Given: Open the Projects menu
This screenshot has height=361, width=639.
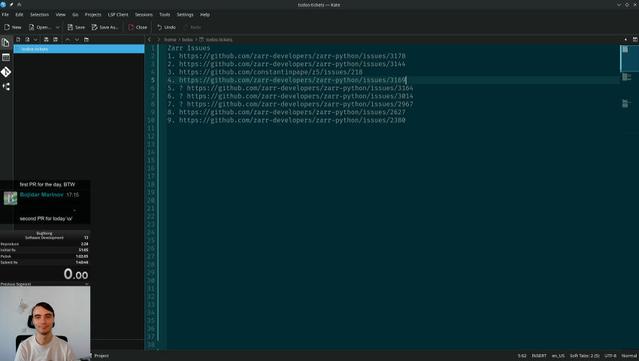Looking at the screenshot, I should (x=93, y=15).
